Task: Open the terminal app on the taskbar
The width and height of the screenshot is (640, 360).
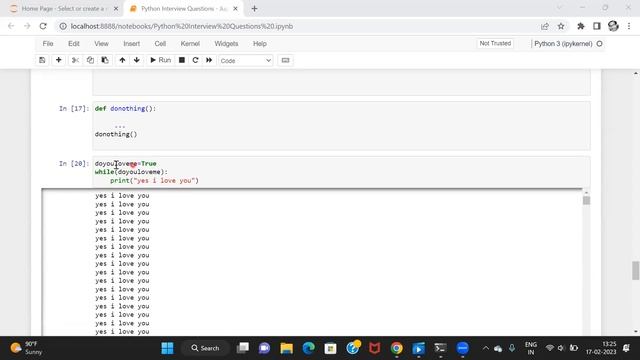Action: click(x=440, y=348)
